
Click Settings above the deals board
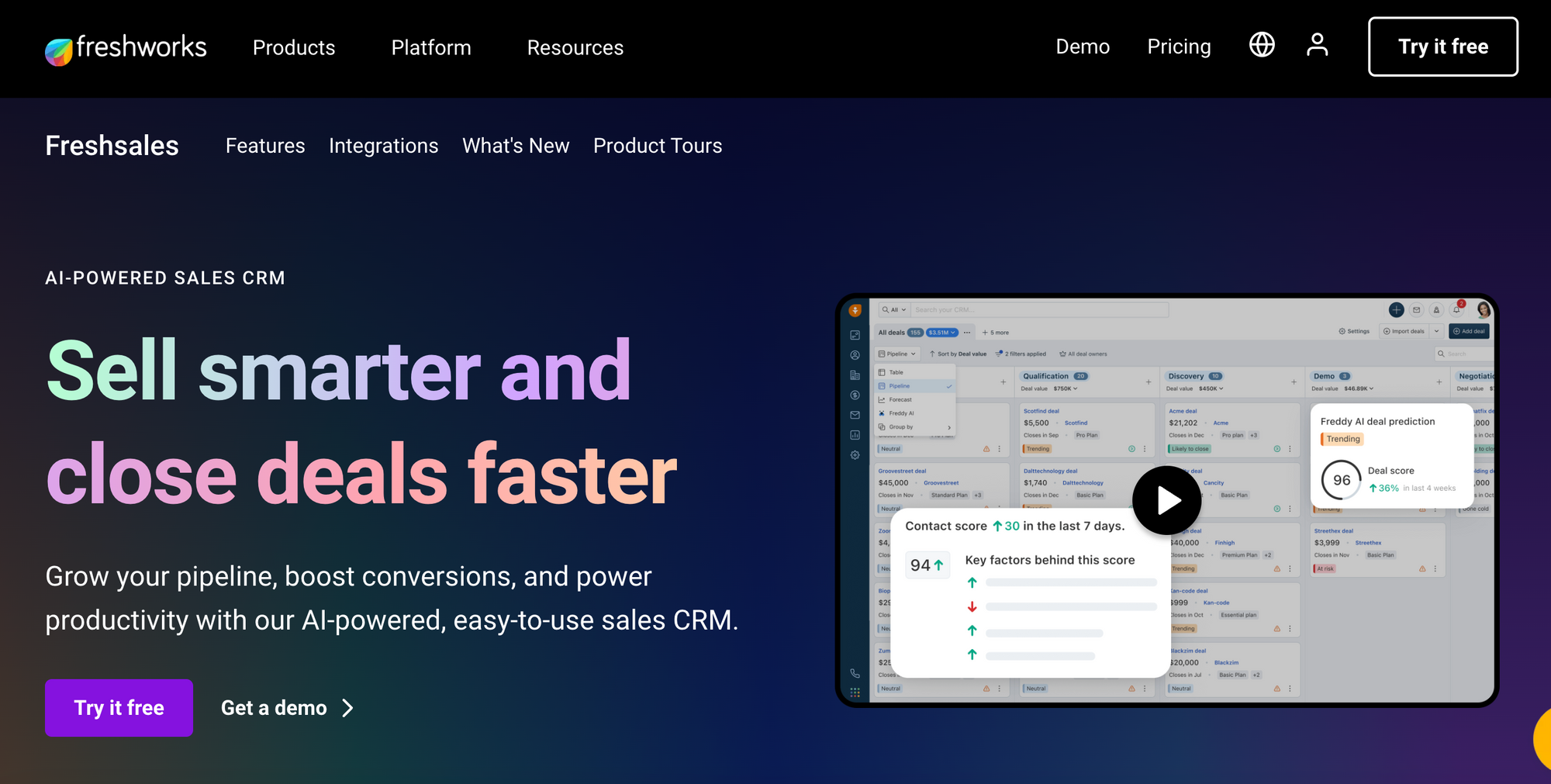click(1354, 331)
